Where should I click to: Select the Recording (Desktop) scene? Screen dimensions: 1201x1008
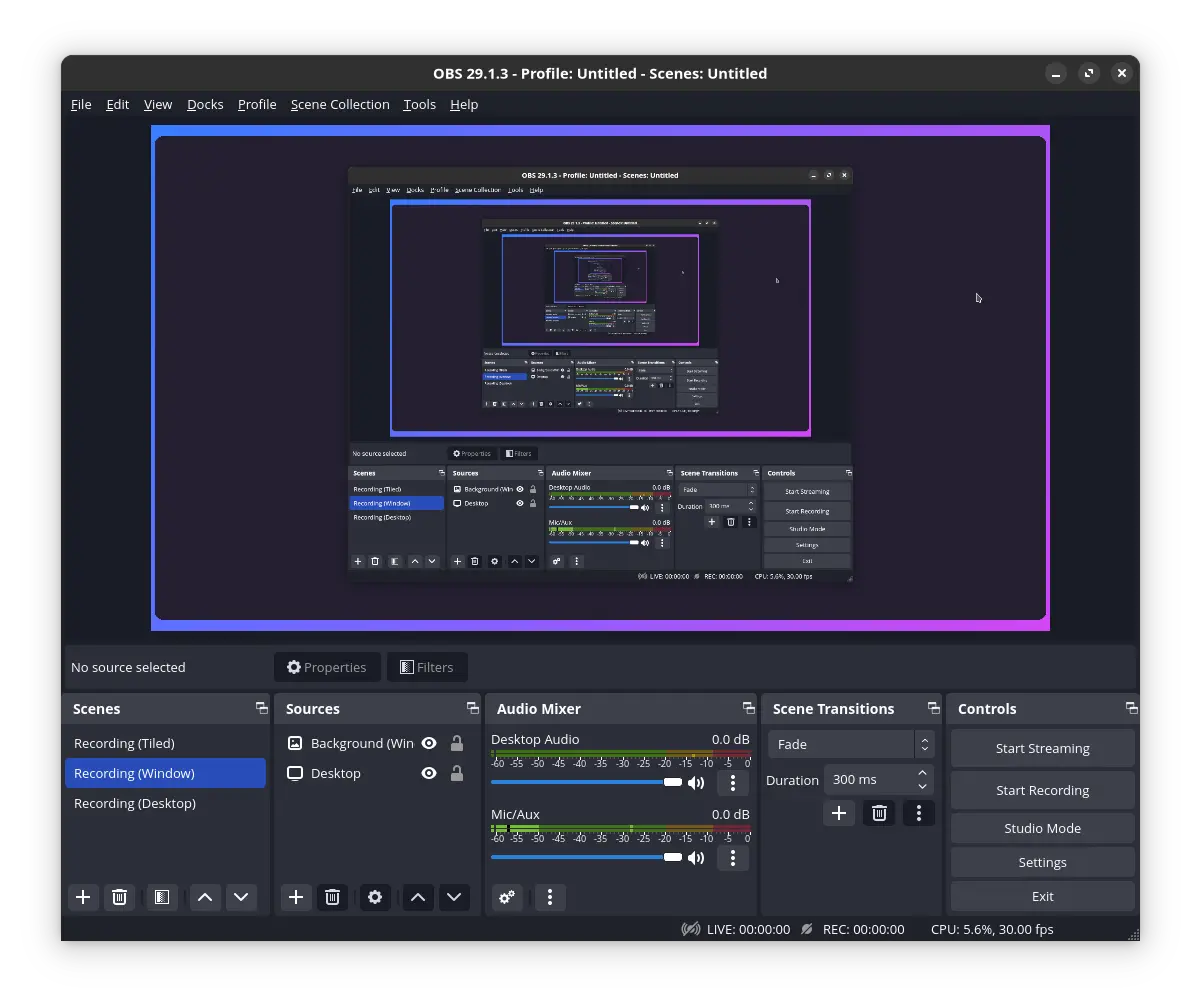coord(166,803)
